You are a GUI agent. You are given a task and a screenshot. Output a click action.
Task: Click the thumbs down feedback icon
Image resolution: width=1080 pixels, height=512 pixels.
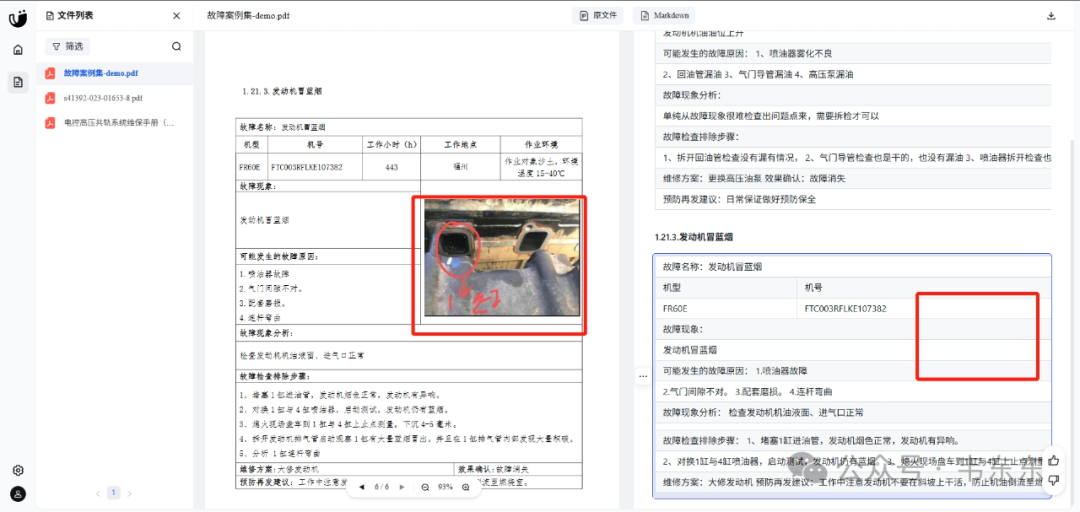tap(1054, 480)
